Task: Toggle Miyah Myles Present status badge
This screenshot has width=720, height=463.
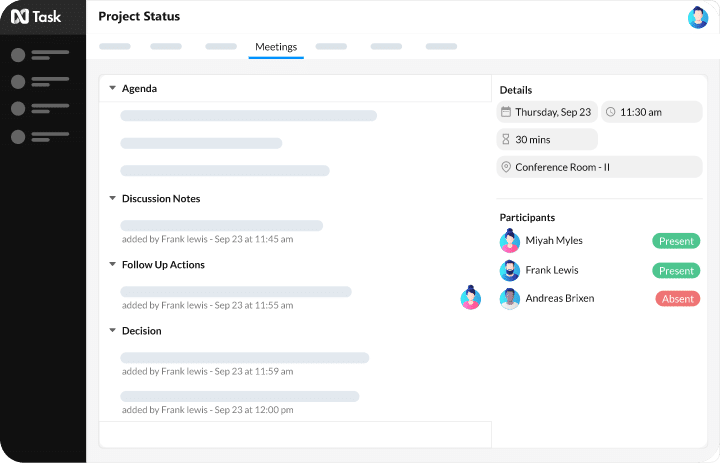Action: (676, 241)
